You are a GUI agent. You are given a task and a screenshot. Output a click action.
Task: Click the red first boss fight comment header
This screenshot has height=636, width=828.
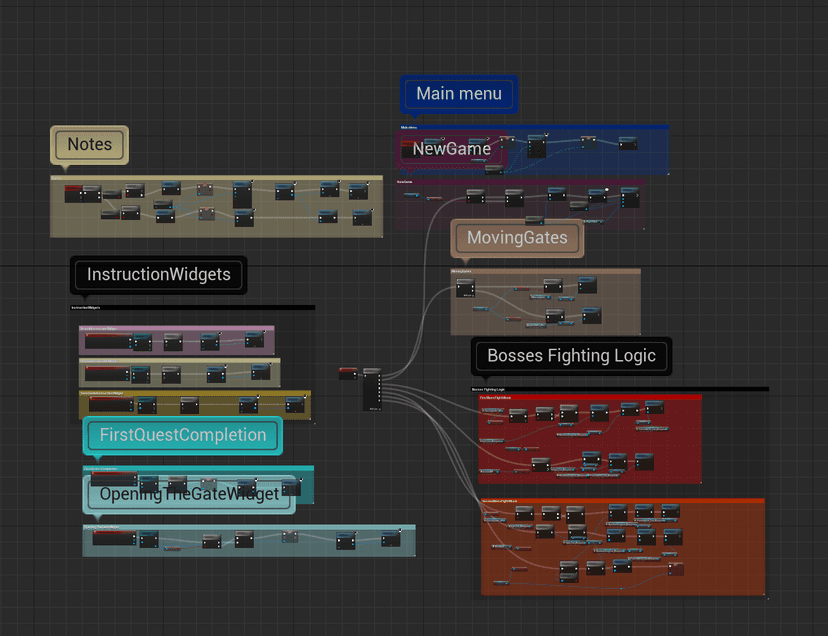[x=589, y=397]
